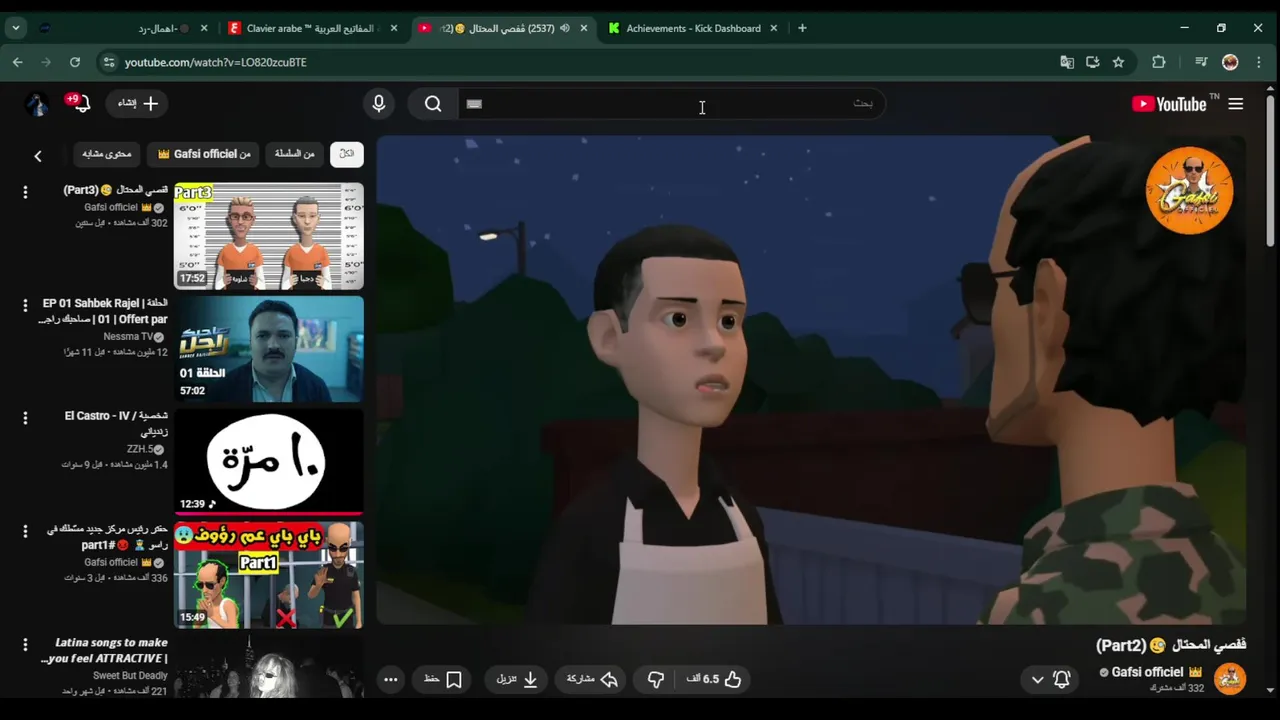Screen dimensions: 1280x720
Task: Open the 'Latina songs to make' video title
Action: (x=104, y=651)
